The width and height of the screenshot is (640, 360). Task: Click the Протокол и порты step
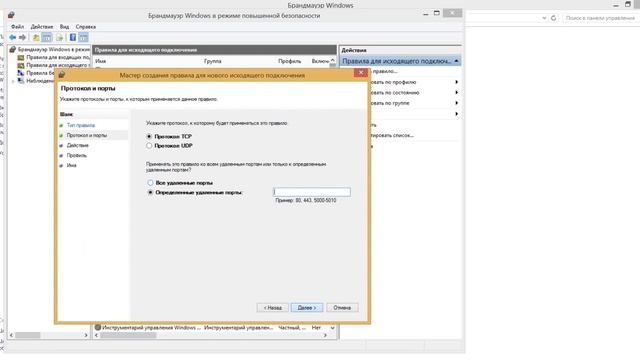[x=87, y=135]
